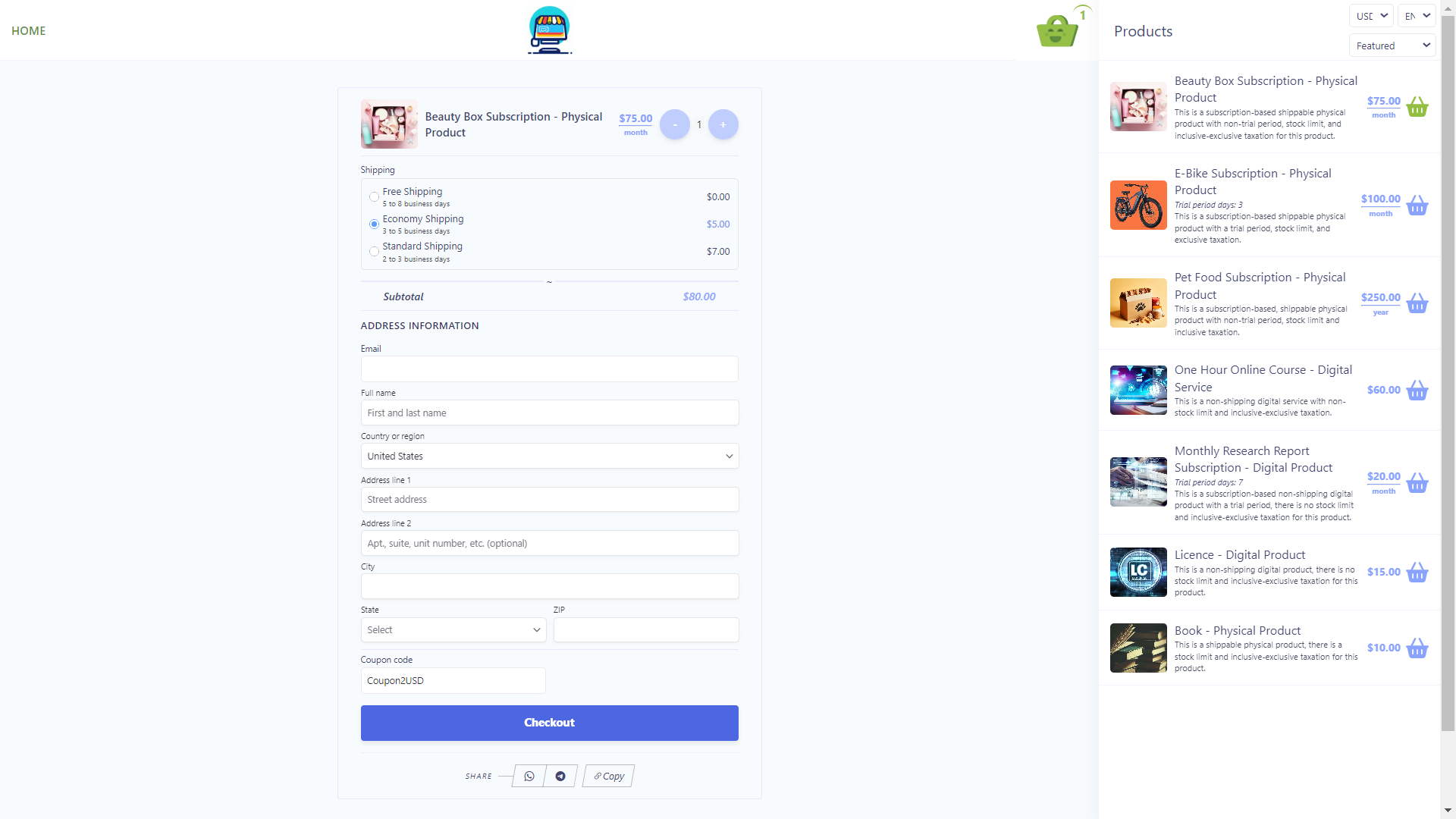Add Pet Food Subscription to basket
1456x819 pixels.
[1417, 303]
